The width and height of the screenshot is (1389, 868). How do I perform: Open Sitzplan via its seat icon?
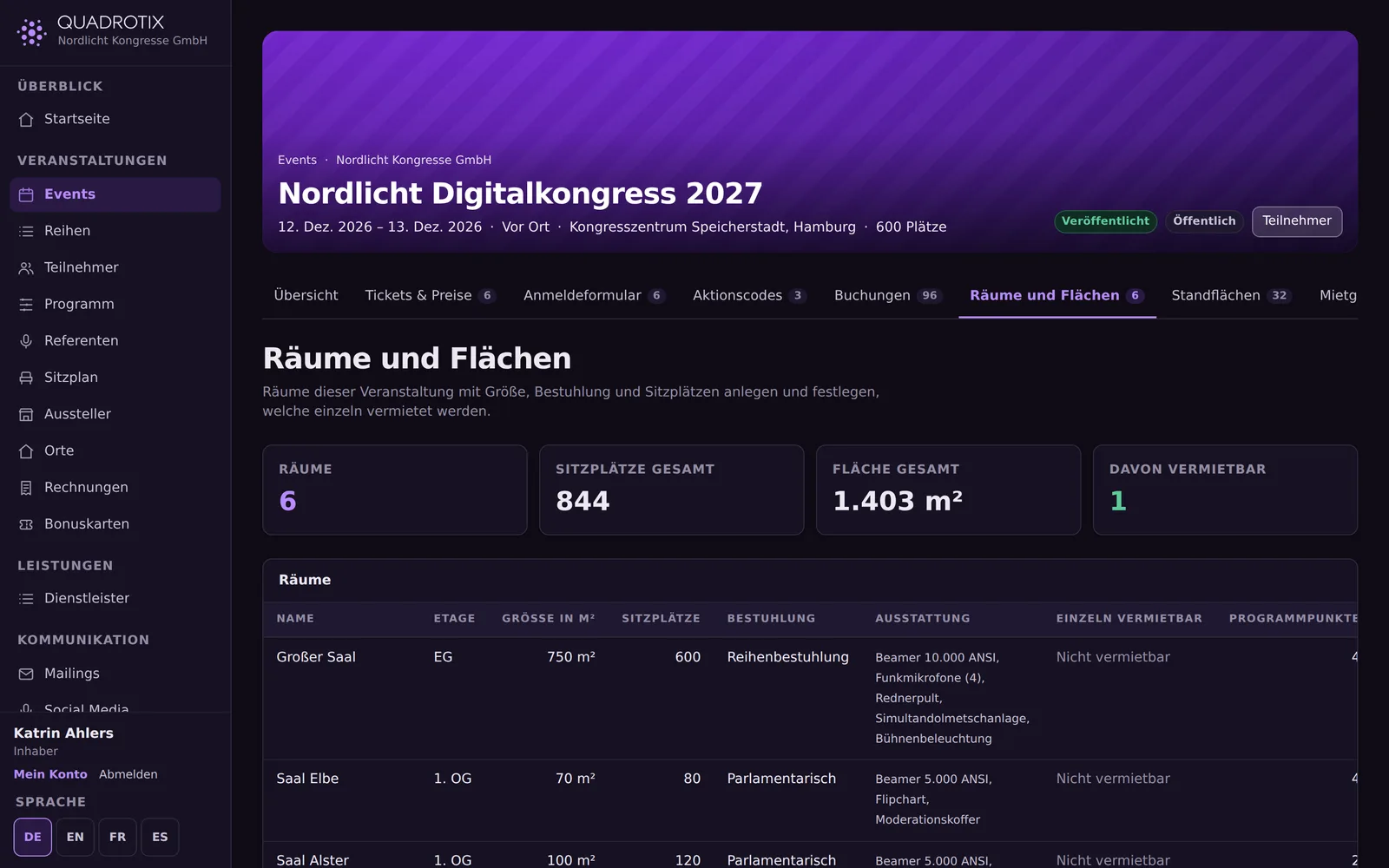point(26,378)
